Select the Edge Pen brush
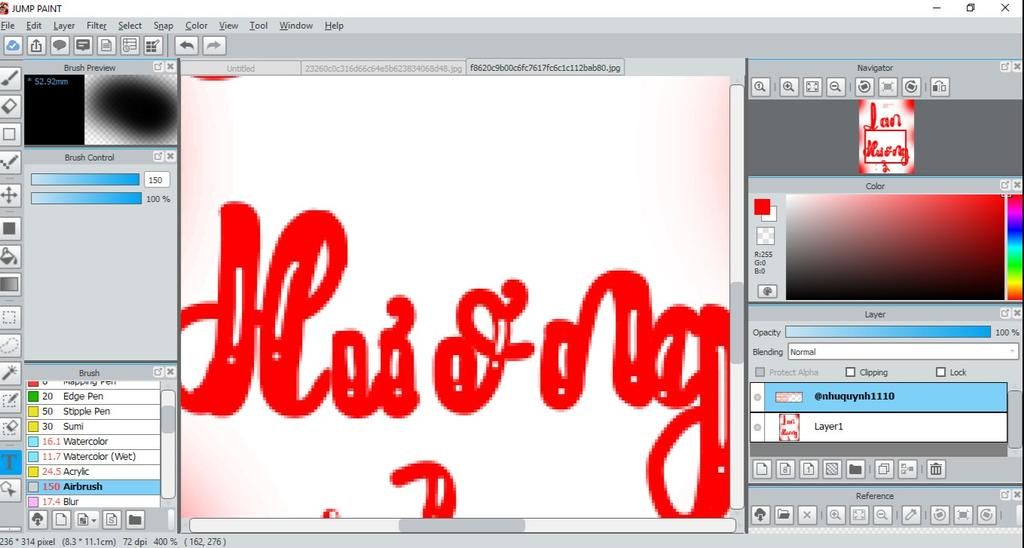Image resolution: width=1024 pixels, height=548 pixels. coord(93,396)
